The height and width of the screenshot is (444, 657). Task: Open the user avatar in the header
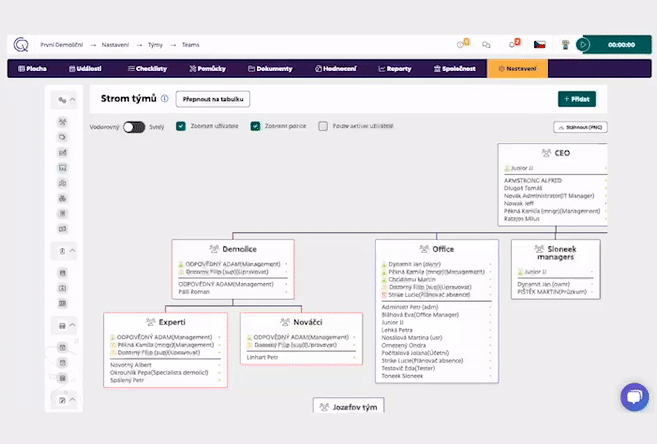(565, 44)
